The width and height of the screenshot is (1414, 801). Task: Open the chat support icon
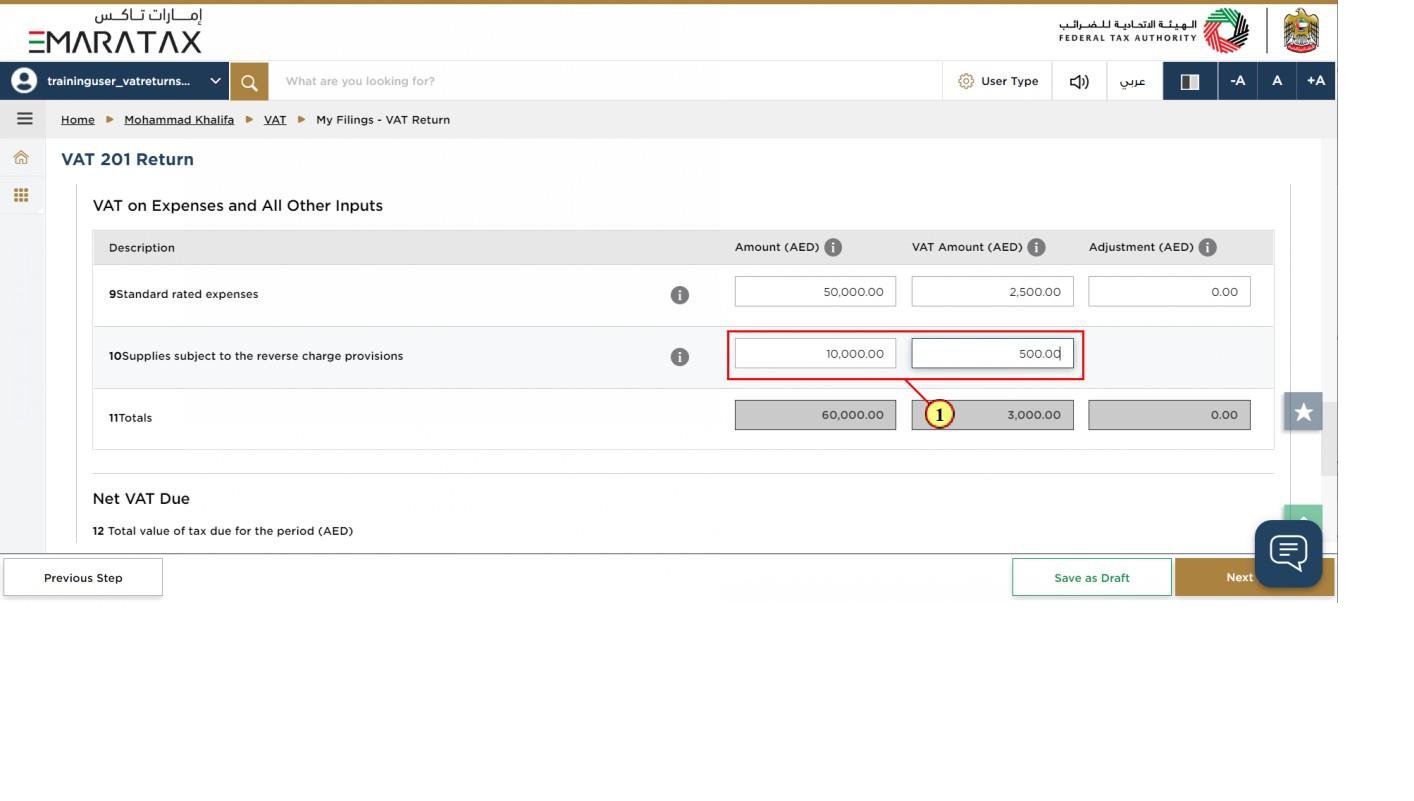(1289, 553)
